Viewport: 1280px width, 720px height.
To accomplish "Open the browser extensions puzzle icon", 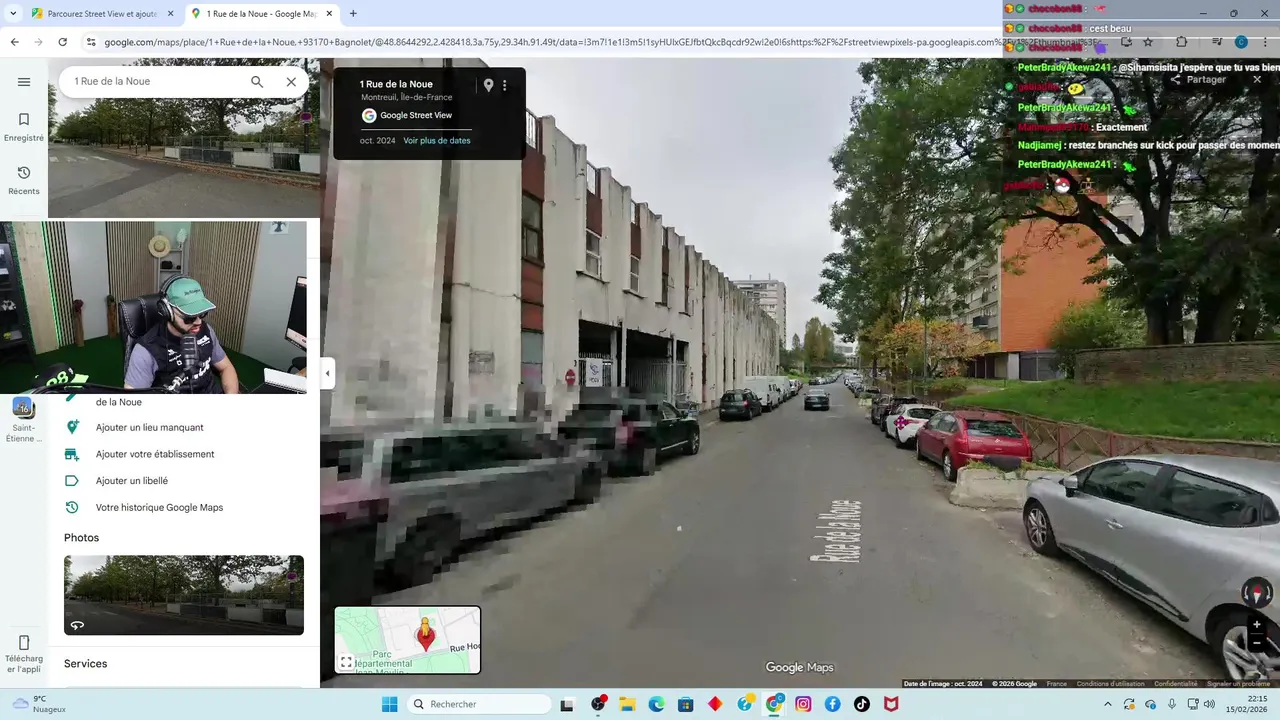I will (x=1181, y=42).
